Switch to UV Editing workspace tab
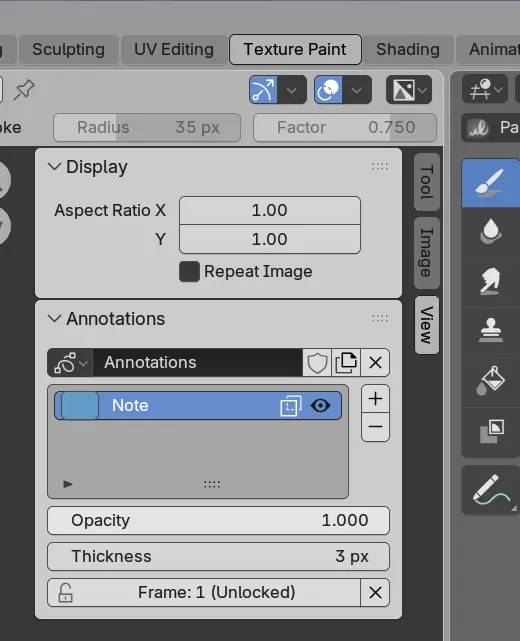Viewport: 520px width, 641px height. pyautogui.click(x=174, y=49)
